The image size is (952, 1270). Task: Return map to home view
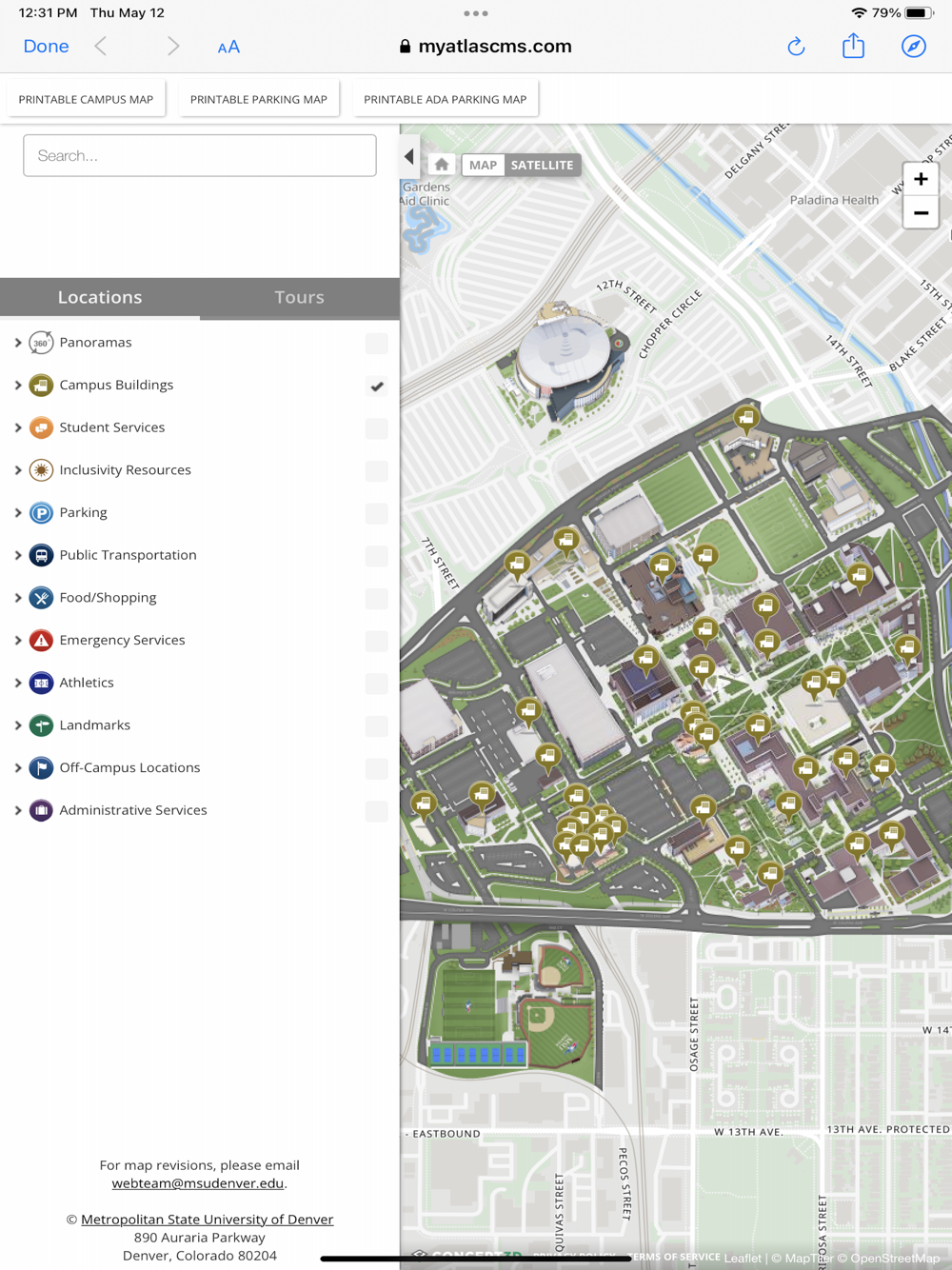pos(442,165)
